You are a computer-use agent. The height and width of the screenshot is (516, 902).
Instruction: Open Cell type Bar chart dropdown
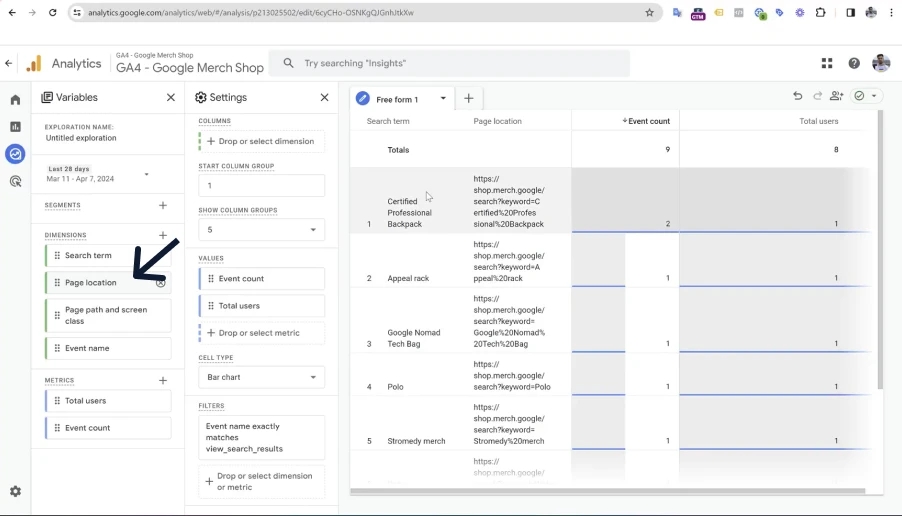pos(261,377)
